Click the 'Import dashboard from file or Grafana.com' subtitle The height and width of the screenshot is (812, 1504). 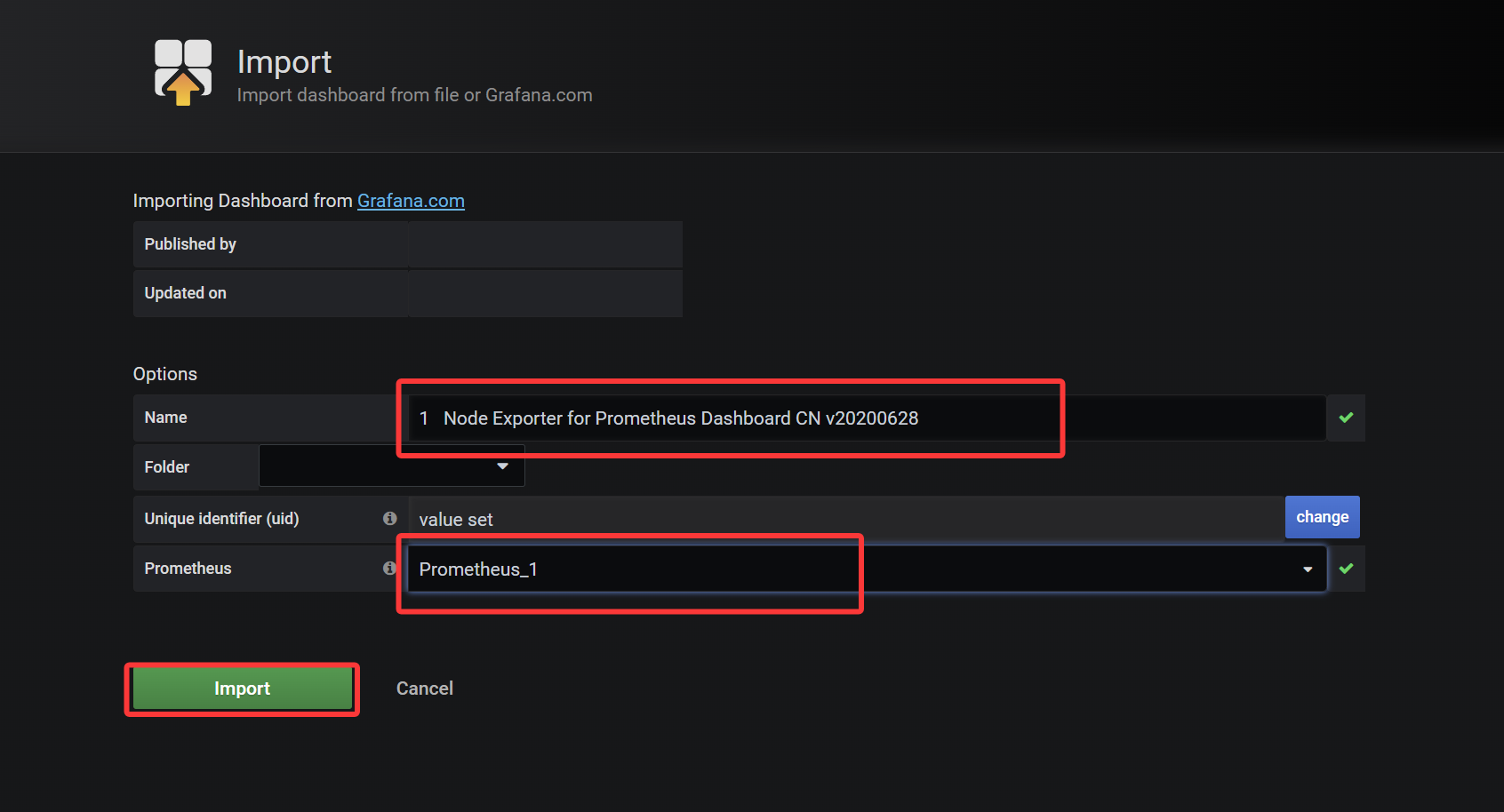pos(415,95)
